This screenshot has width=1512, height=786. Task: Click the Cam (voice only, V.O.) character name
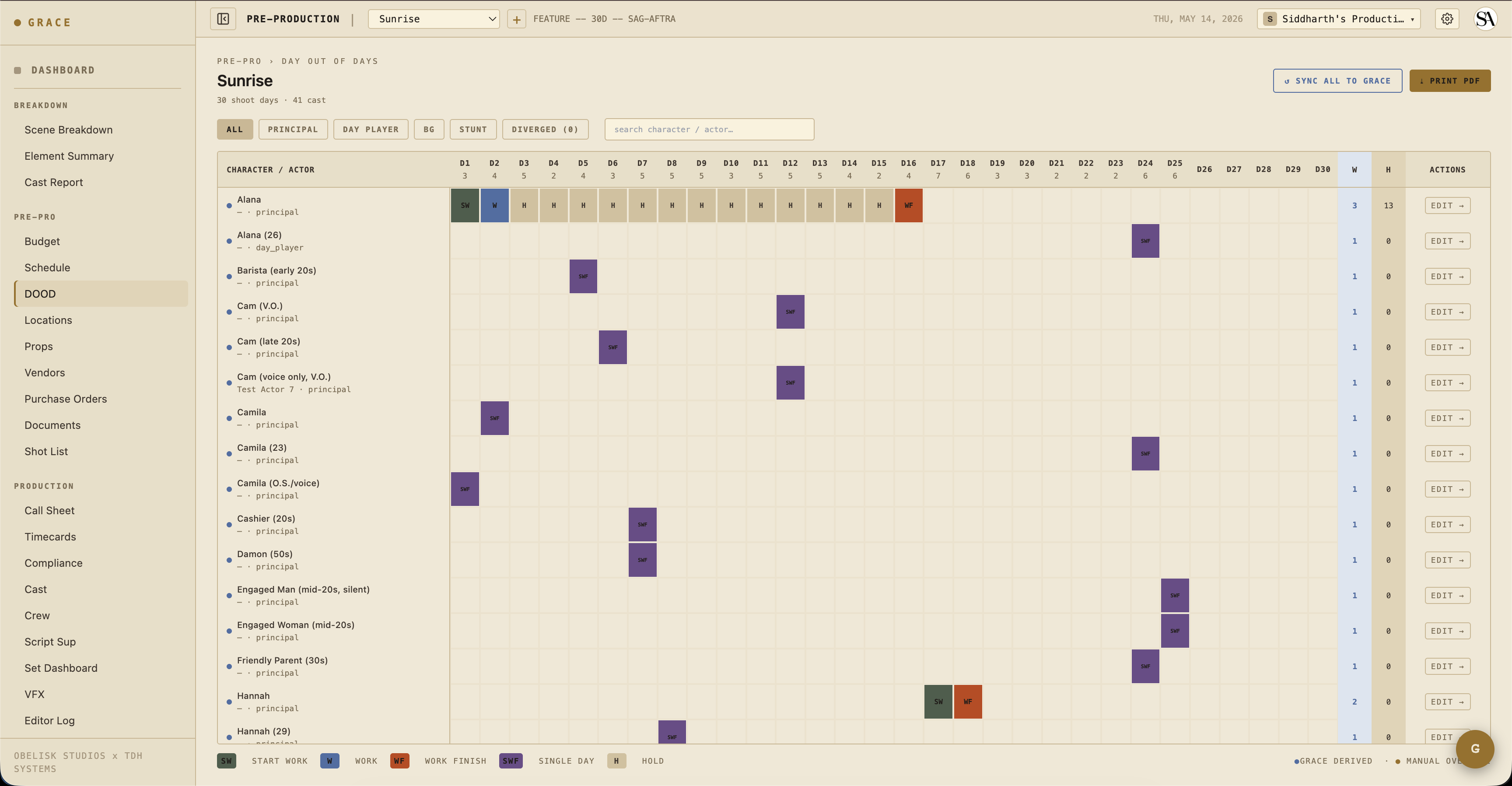pos(284,377)
